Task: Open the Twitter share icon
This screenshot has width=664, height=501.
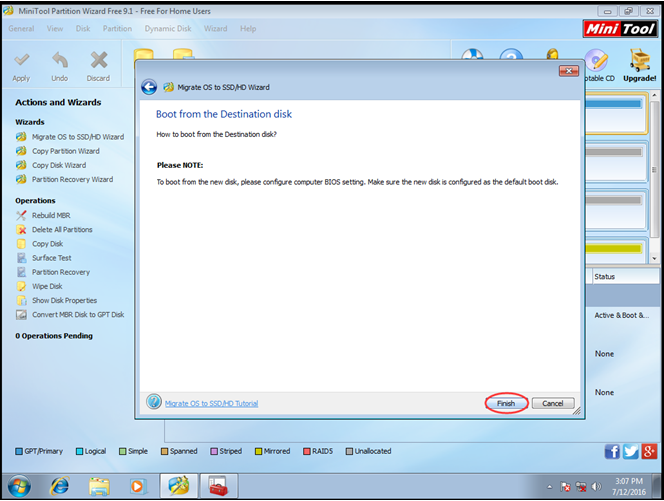Action: pos(631,451)
